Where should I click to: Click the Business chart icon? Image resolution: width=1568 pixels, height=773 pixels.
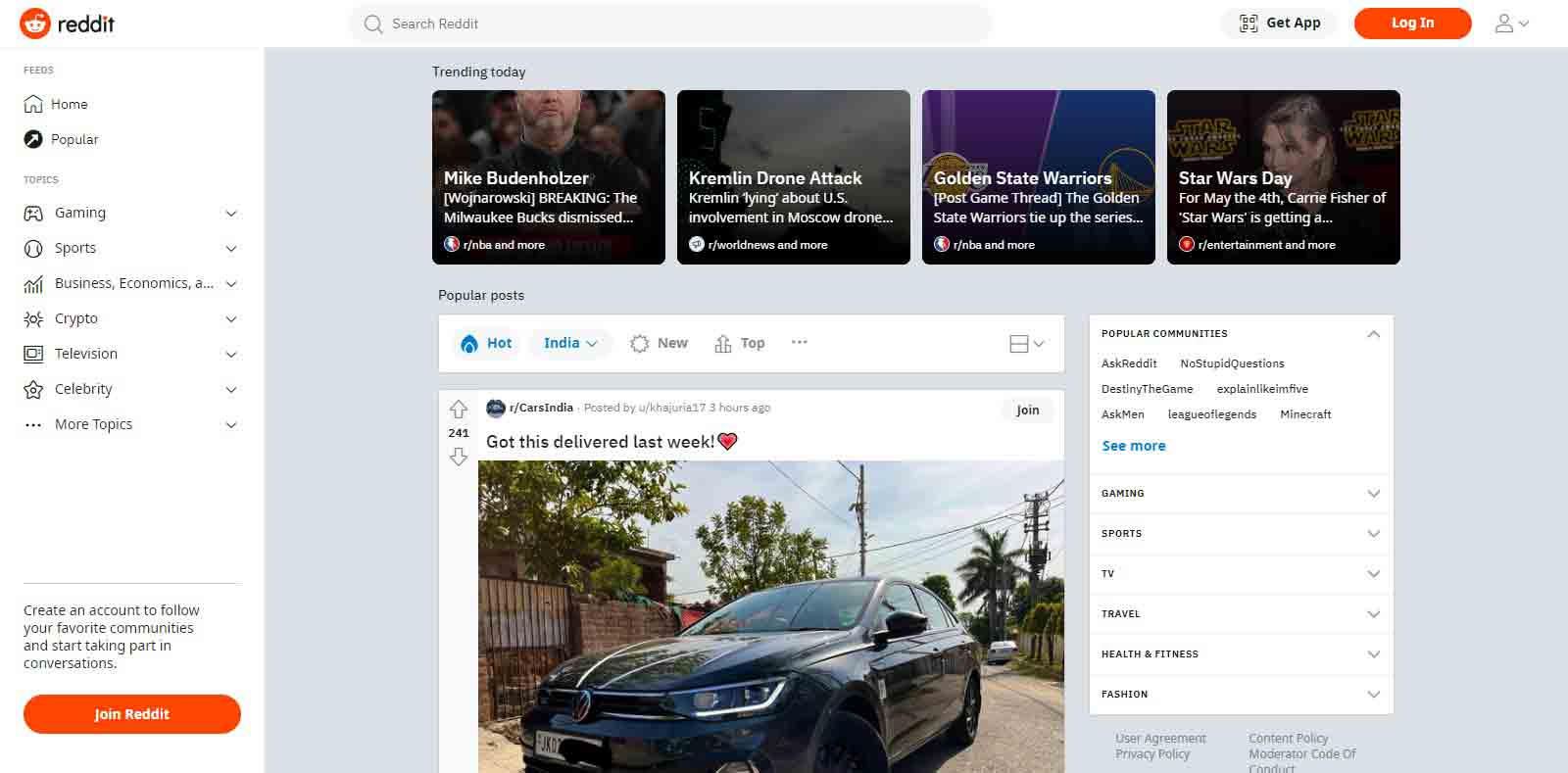click(33, 284)
